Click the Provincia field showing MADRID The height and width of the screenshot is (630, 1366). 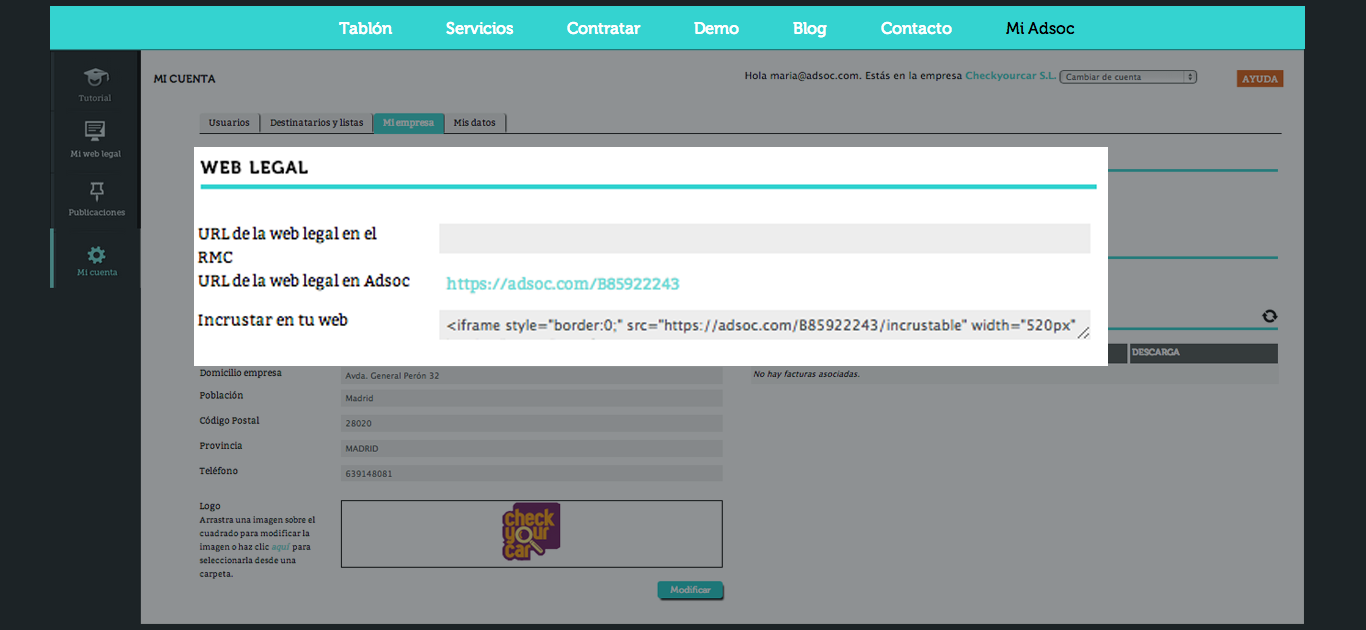tap(531, 448)
